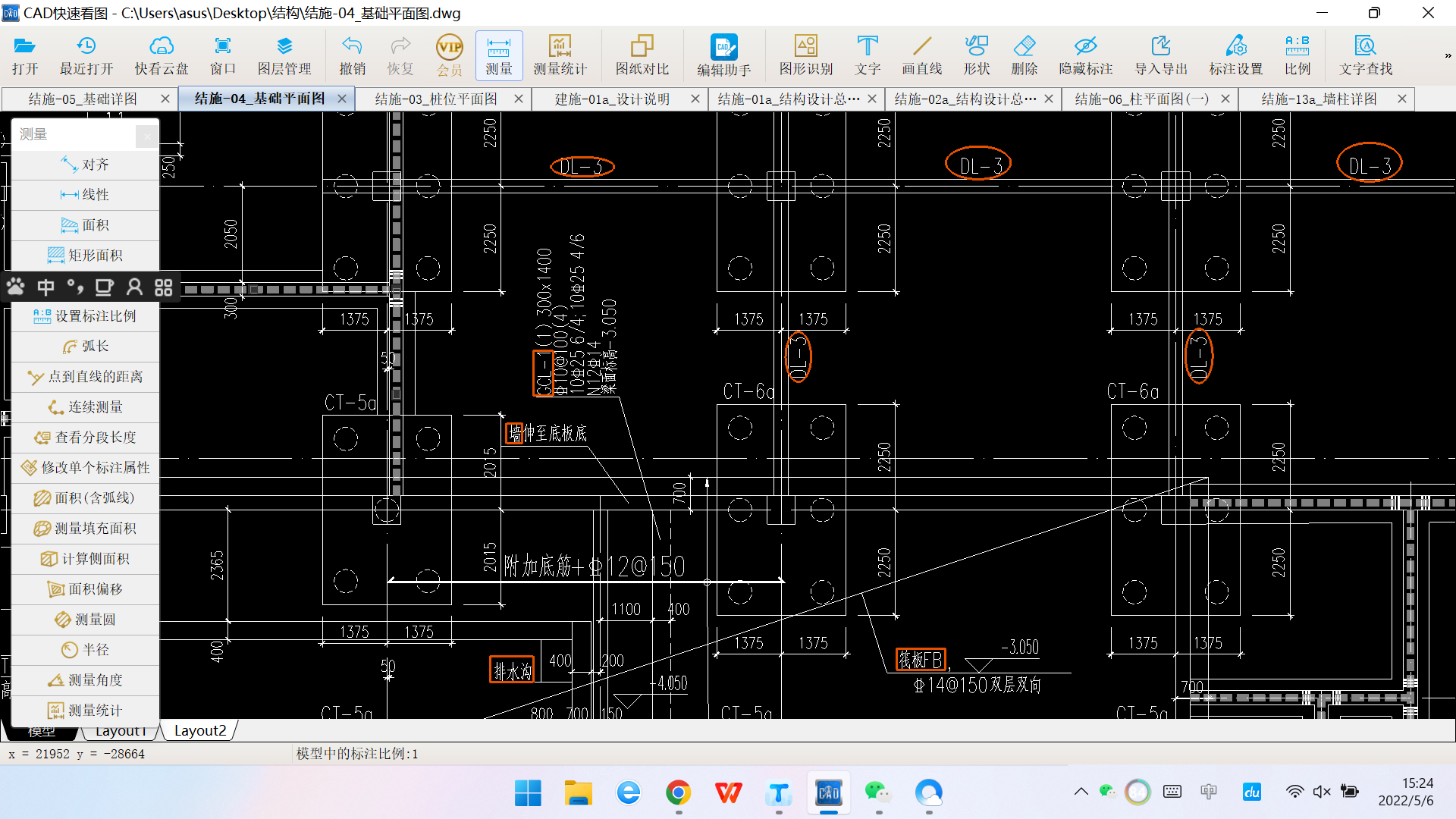Viewport: 1456px width, 819px height.
Task: Select 线性 linear measurement
Action: click(85, 195)
